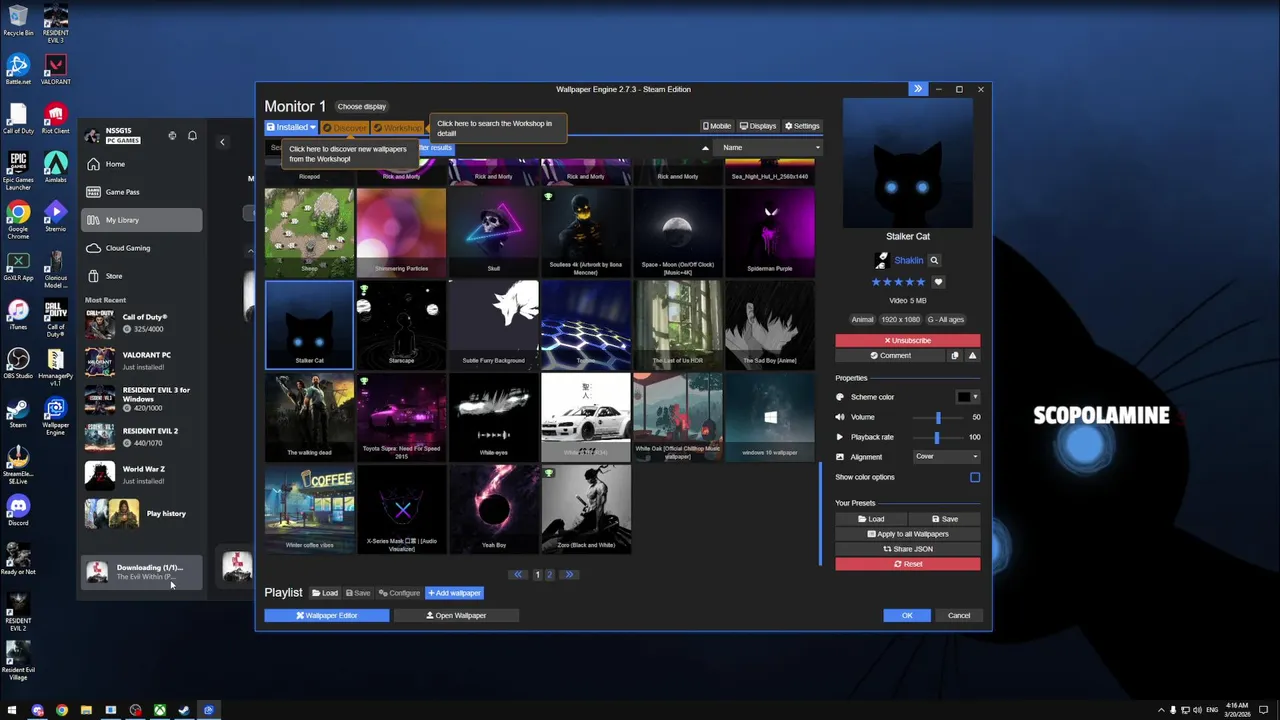
Task: Open Wallpaper Engine desktop shortcut
Action: click(x=56, y=415)
